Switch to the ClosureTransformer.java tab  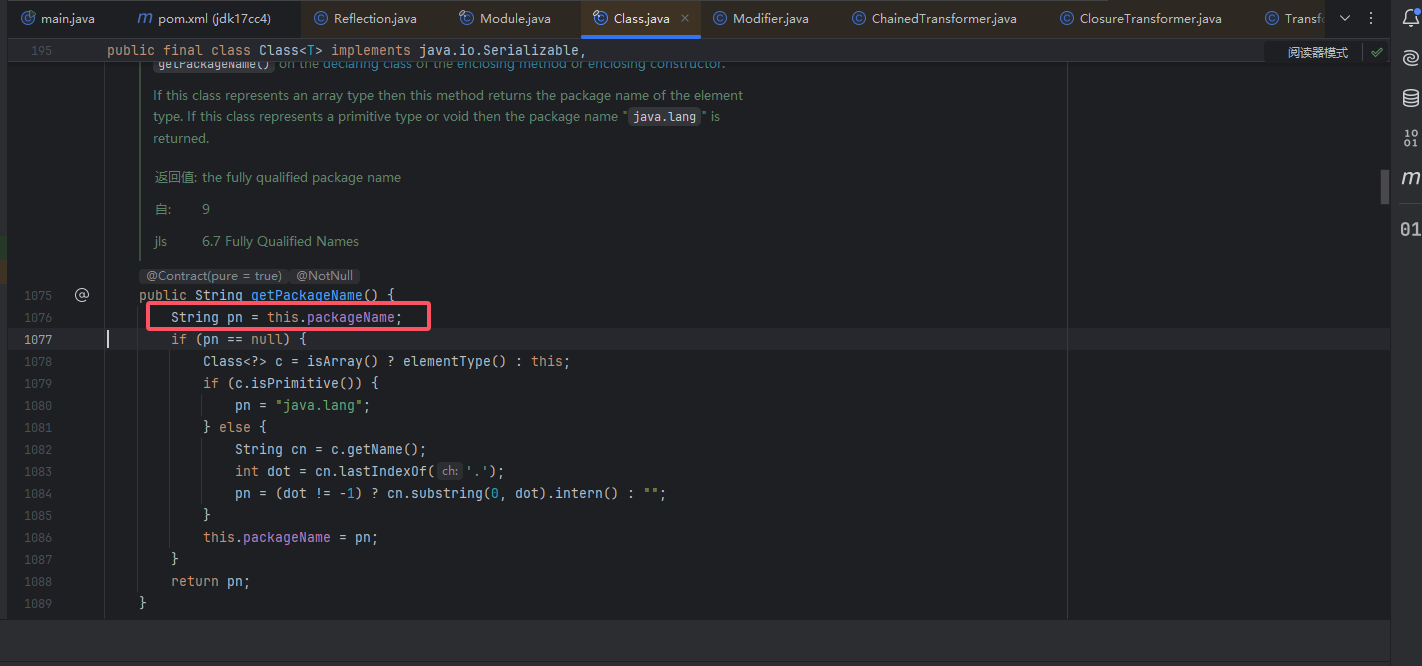1140,18
